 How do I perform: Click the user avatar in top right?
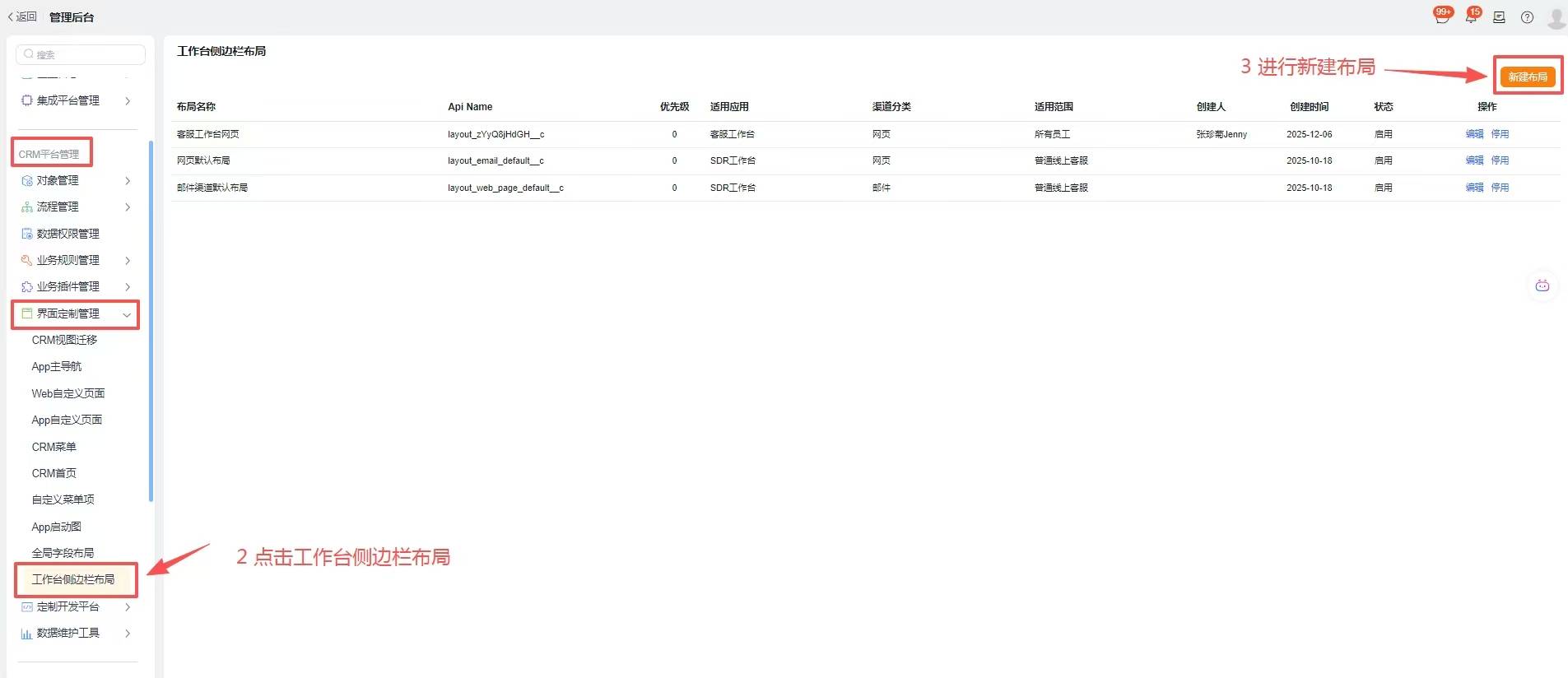point(1556,17)
